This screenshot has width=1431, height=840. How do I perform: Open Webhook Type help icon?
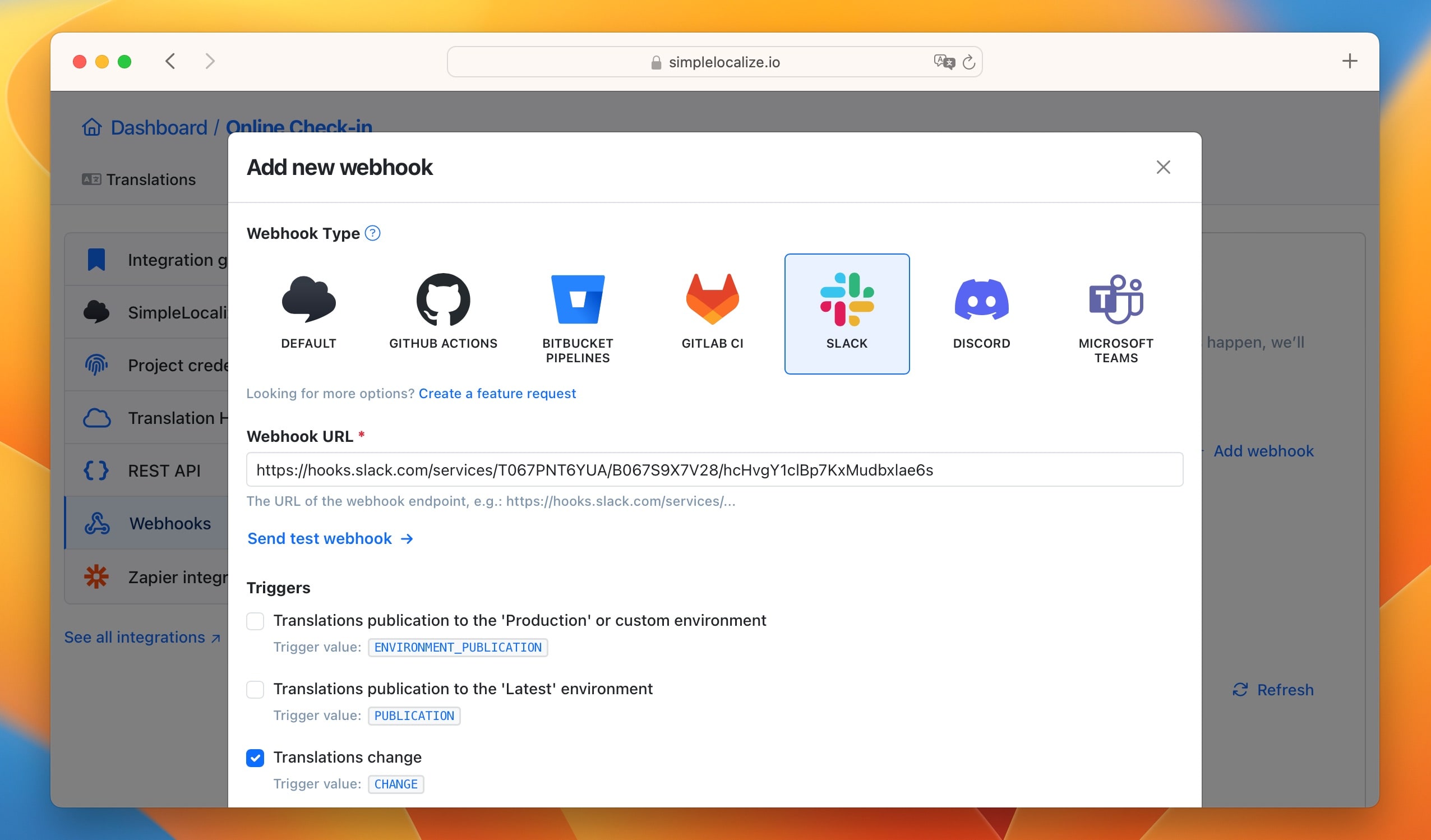coord(372,233)
